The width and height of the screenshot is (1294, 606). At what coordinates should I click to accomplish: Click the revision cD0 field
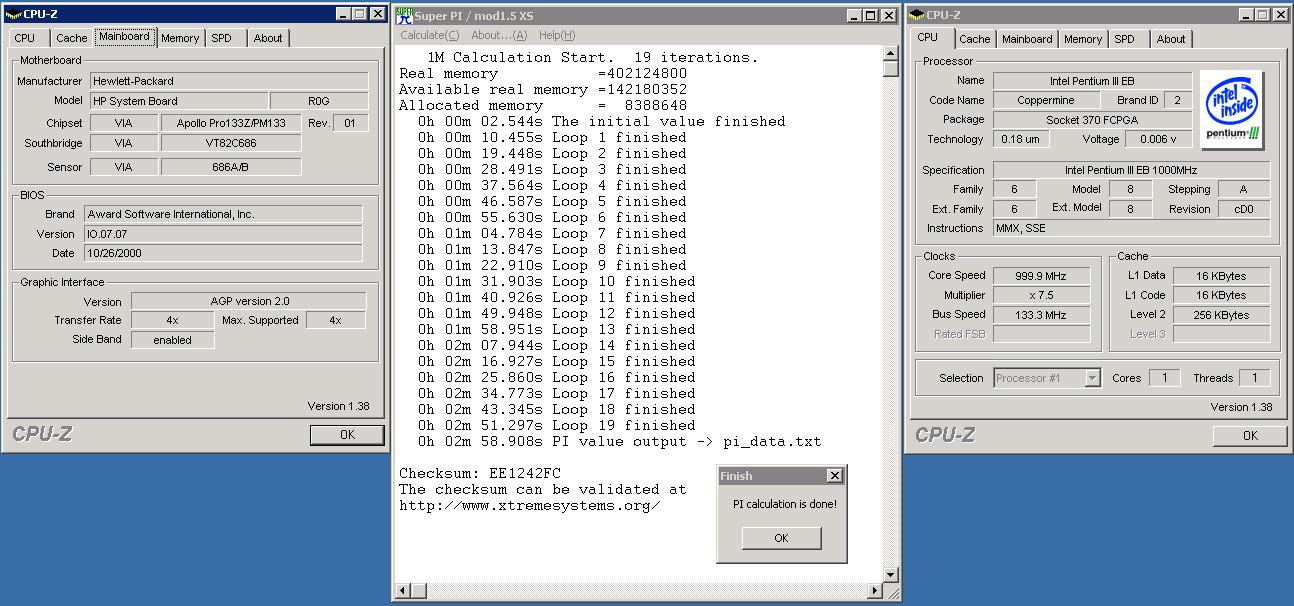click(1244, 209)
